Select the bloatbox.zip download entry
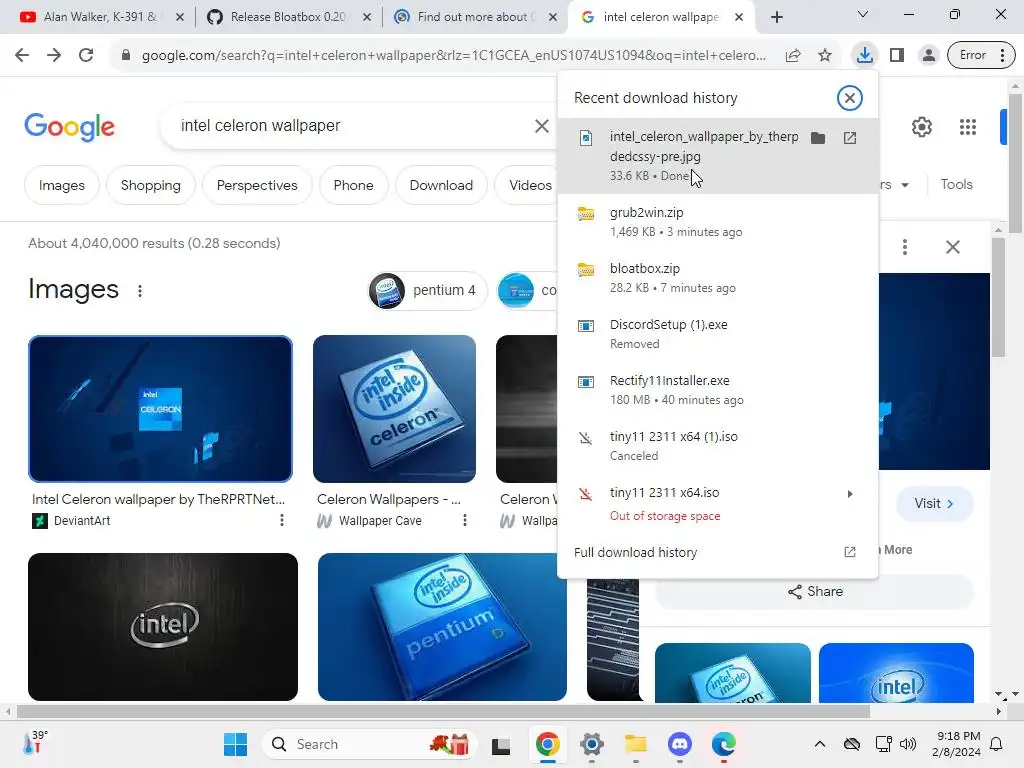The width and height of the screenshot is (1024, 768). (x=716, y=278)
